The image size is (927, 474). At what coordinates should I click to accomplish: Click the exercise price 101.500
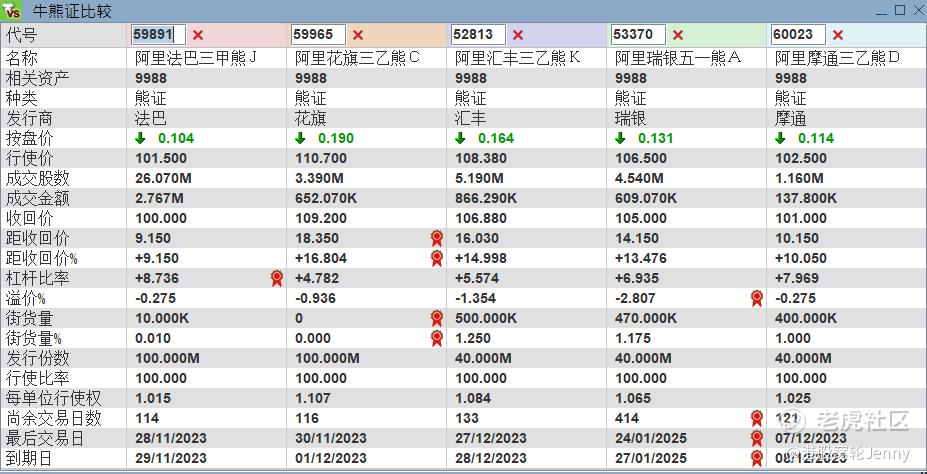161,158
